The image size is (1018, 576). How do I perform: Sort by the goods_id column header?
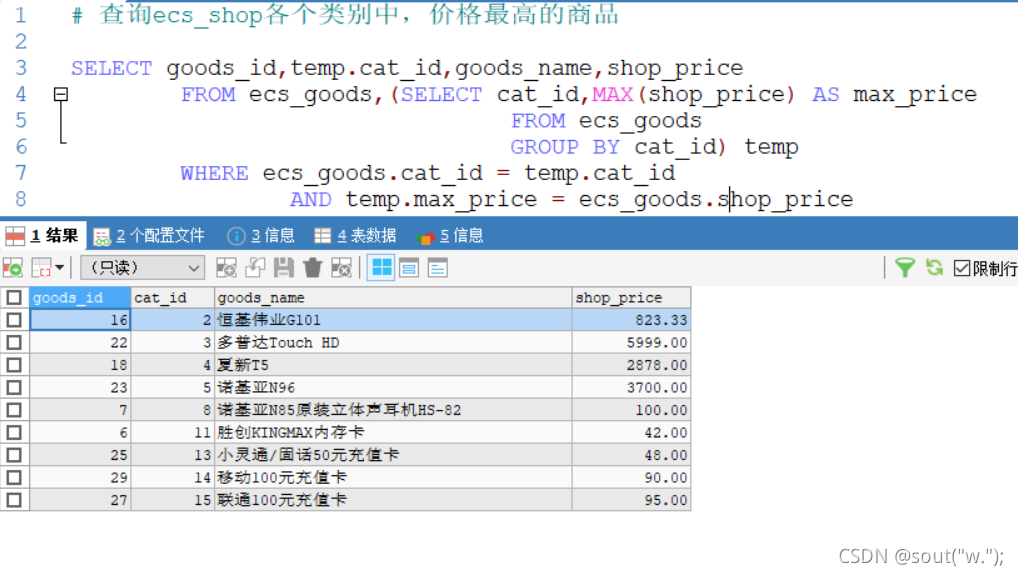[x=80, y=297]
